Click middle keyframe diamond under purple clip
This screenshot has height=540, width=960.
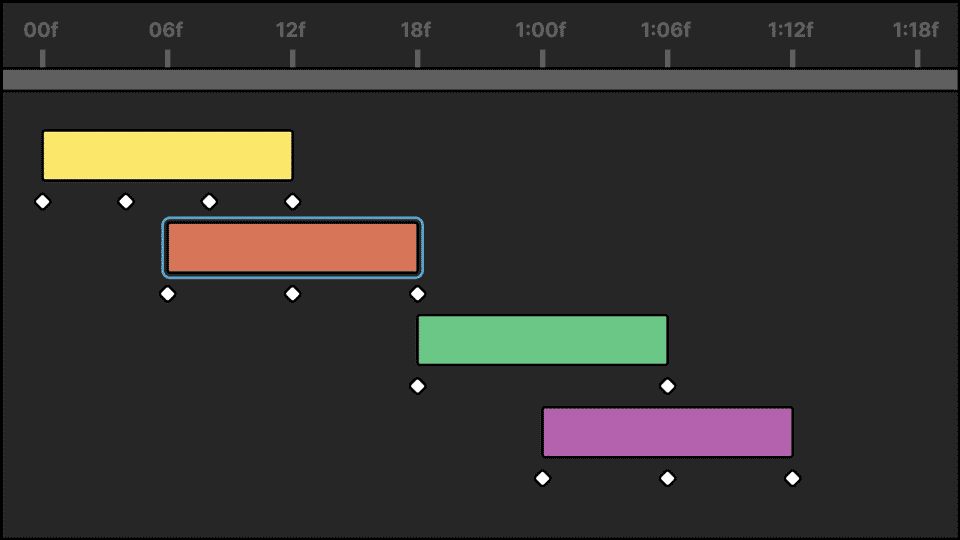tap(667, 478)
